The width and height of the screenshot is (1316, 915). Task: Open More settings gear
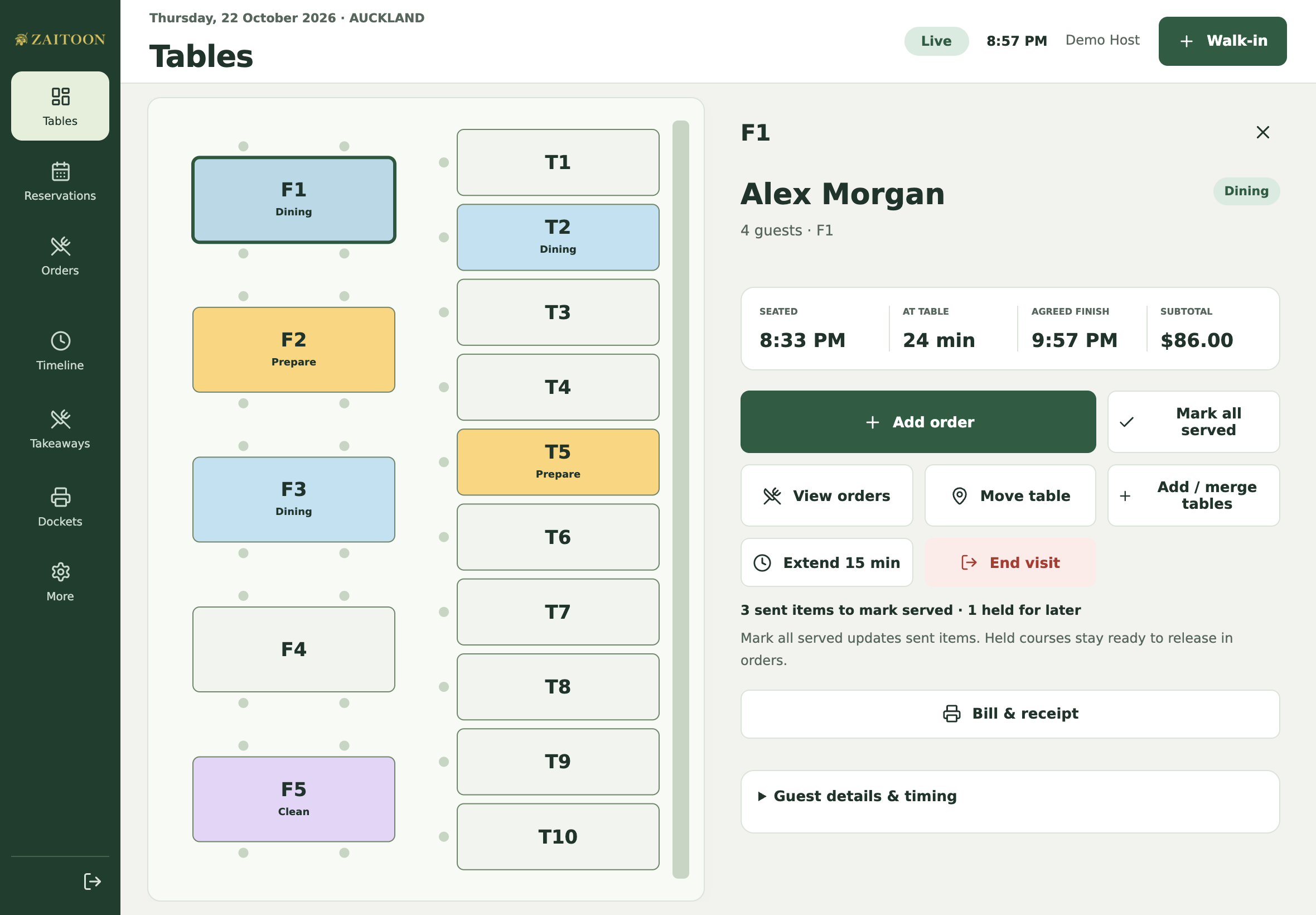60,571
